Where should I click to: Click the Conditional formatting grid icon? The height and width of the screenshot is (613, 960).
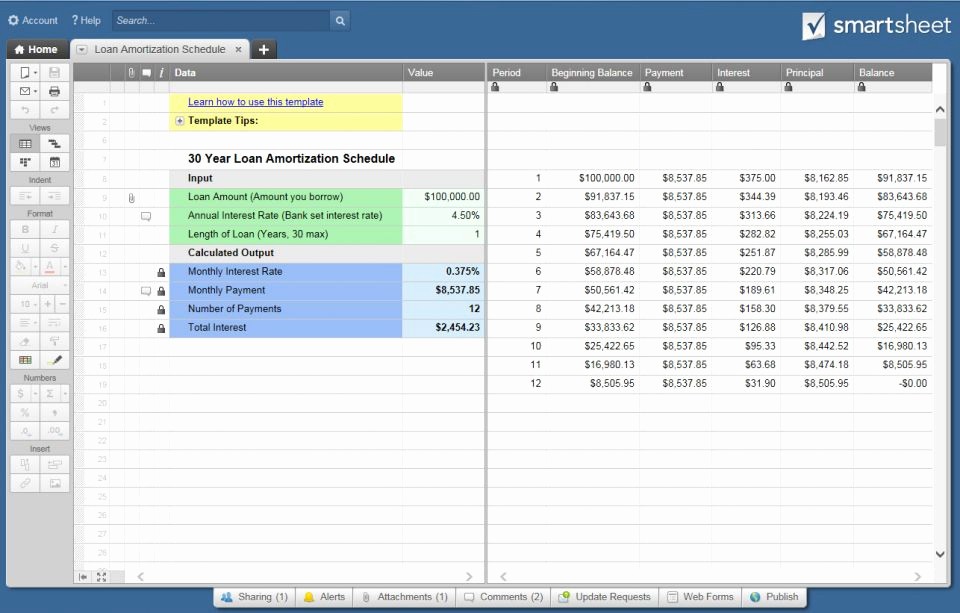tap(25, 360)
